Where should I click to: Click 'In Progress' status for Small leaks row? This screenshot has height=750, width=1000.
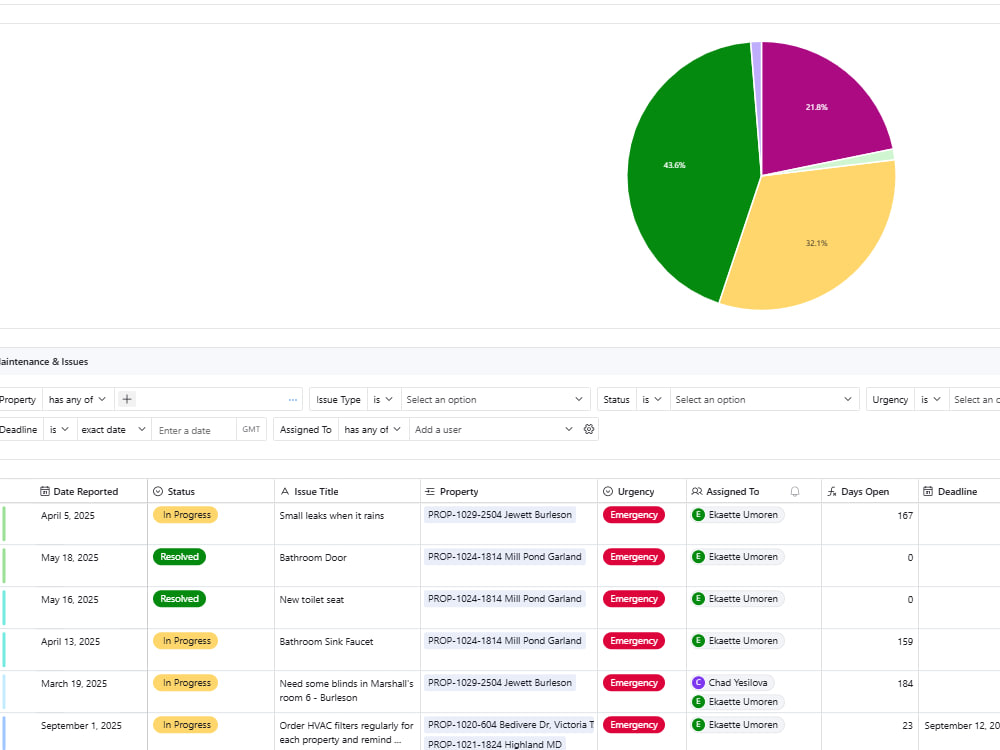point(186,515)
